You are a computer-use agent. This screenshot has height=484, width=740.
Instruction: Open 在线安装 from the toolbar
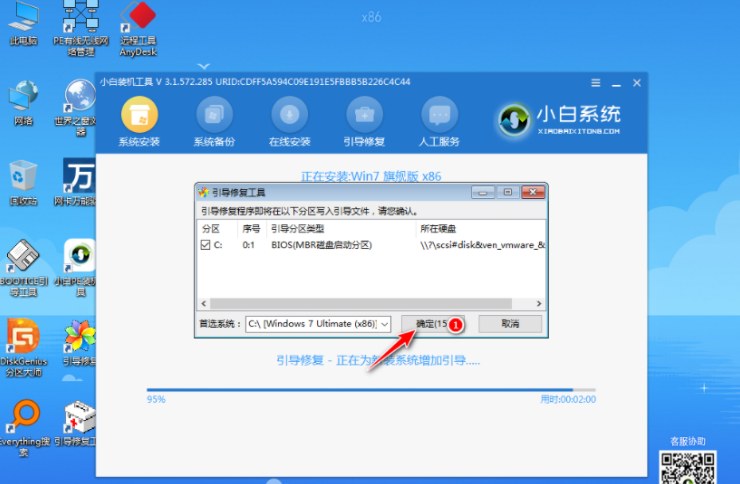click(290, 116)
